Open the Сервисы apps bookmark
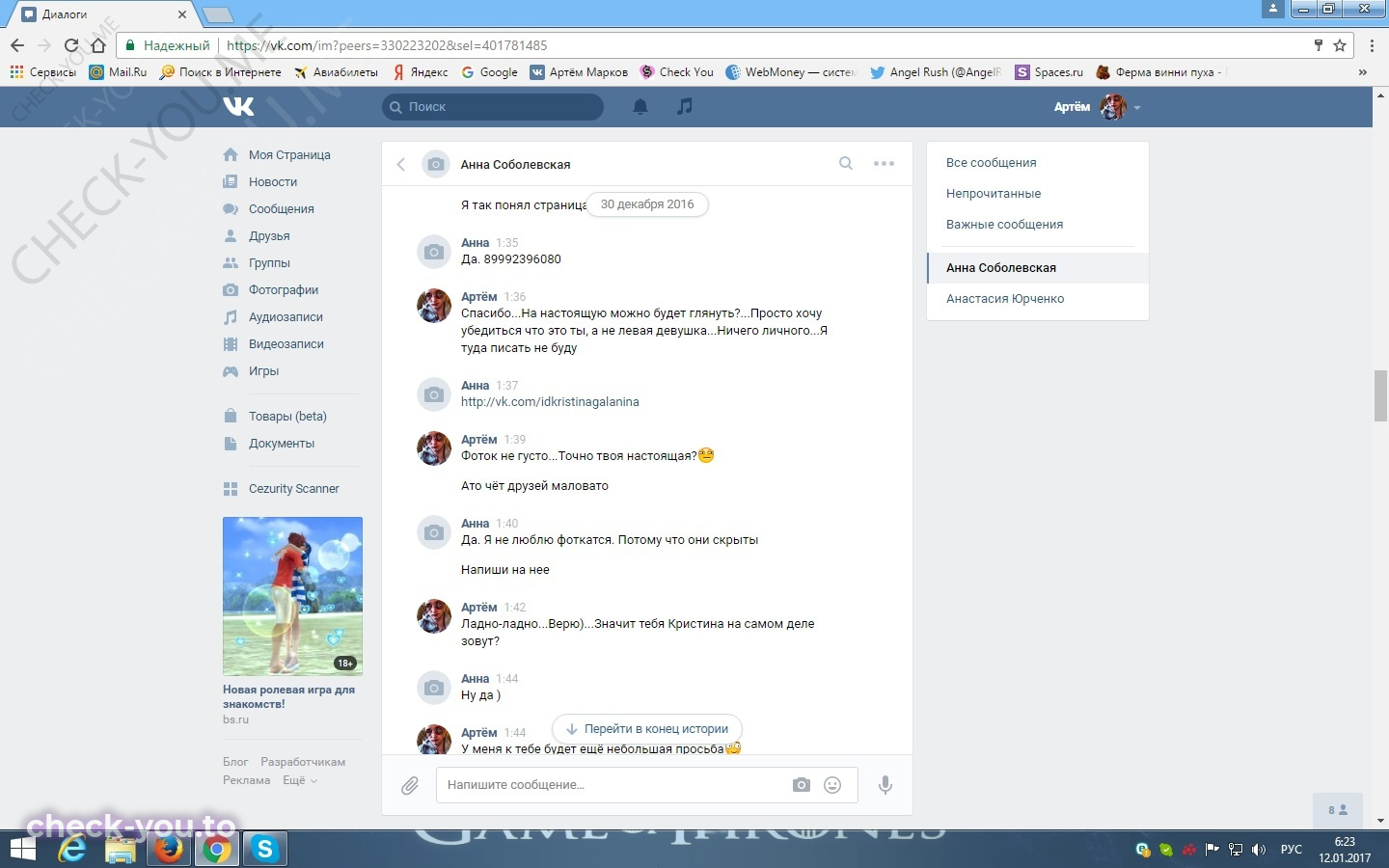1389x868 pixels. click(x=43, y=72)
